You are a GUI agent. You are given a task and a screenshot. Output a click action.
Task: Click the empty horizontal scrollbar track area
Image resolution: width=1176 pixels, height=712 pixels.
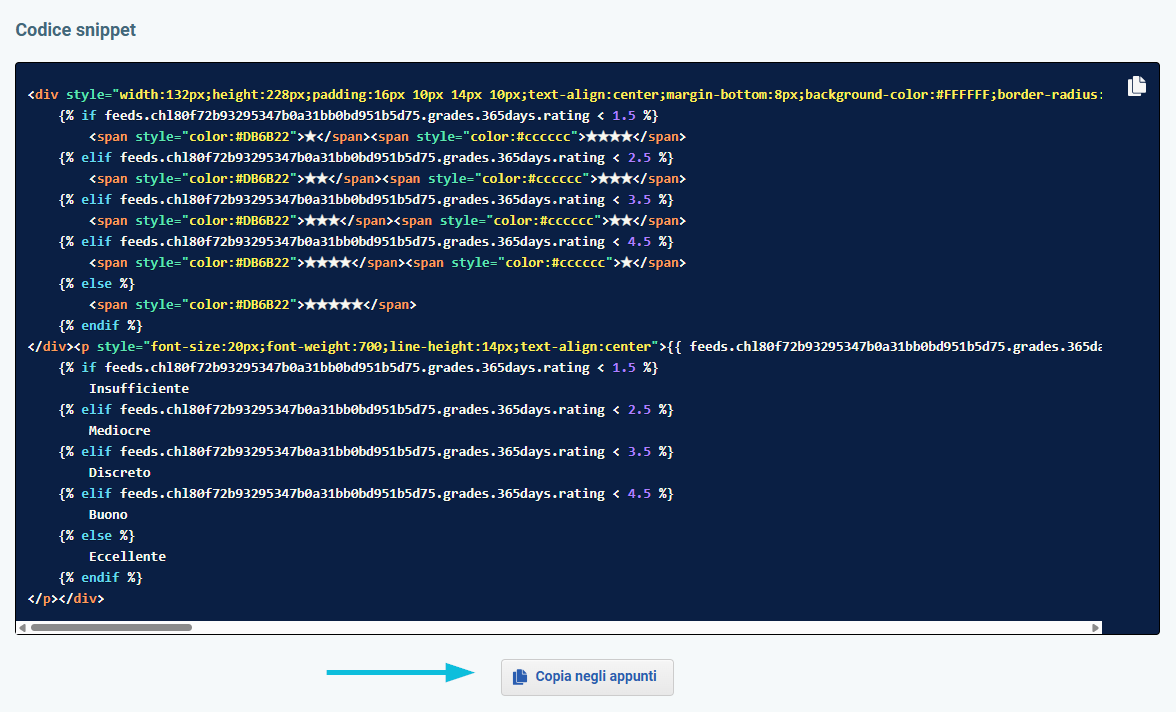(640, 628)
